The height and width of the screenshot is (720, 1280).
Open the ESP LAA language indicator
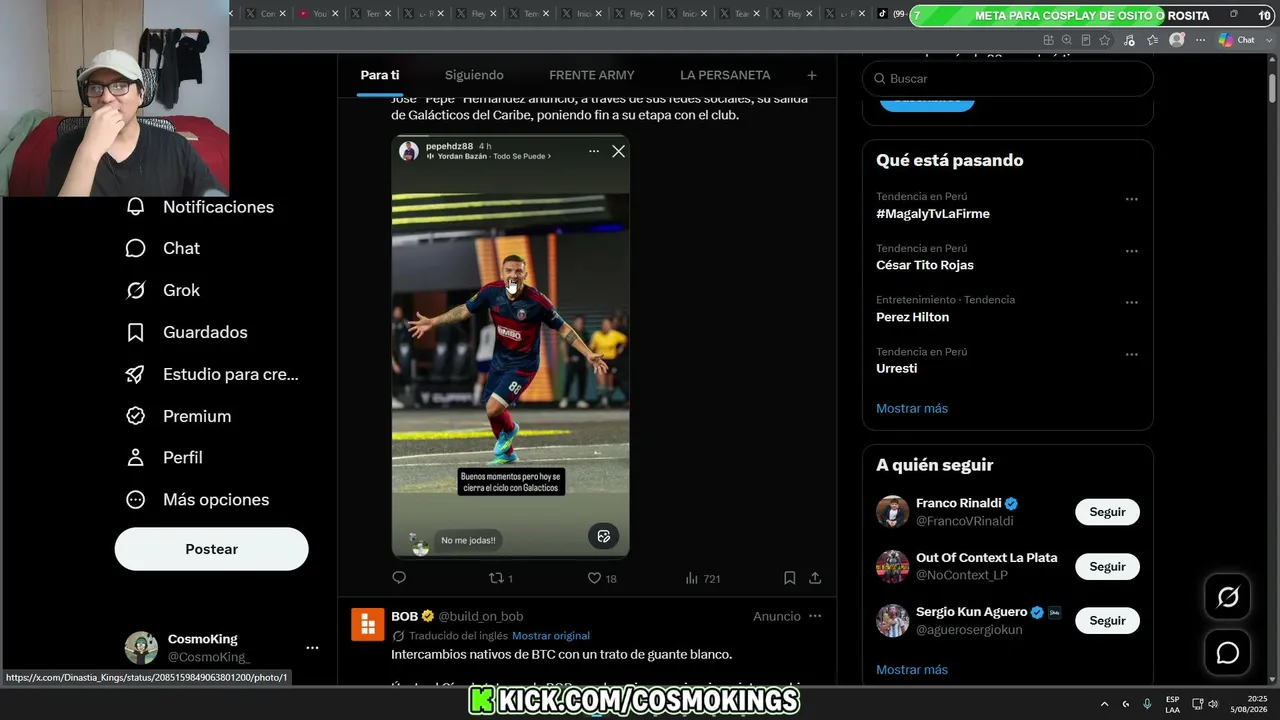(x=1172, y=704)
